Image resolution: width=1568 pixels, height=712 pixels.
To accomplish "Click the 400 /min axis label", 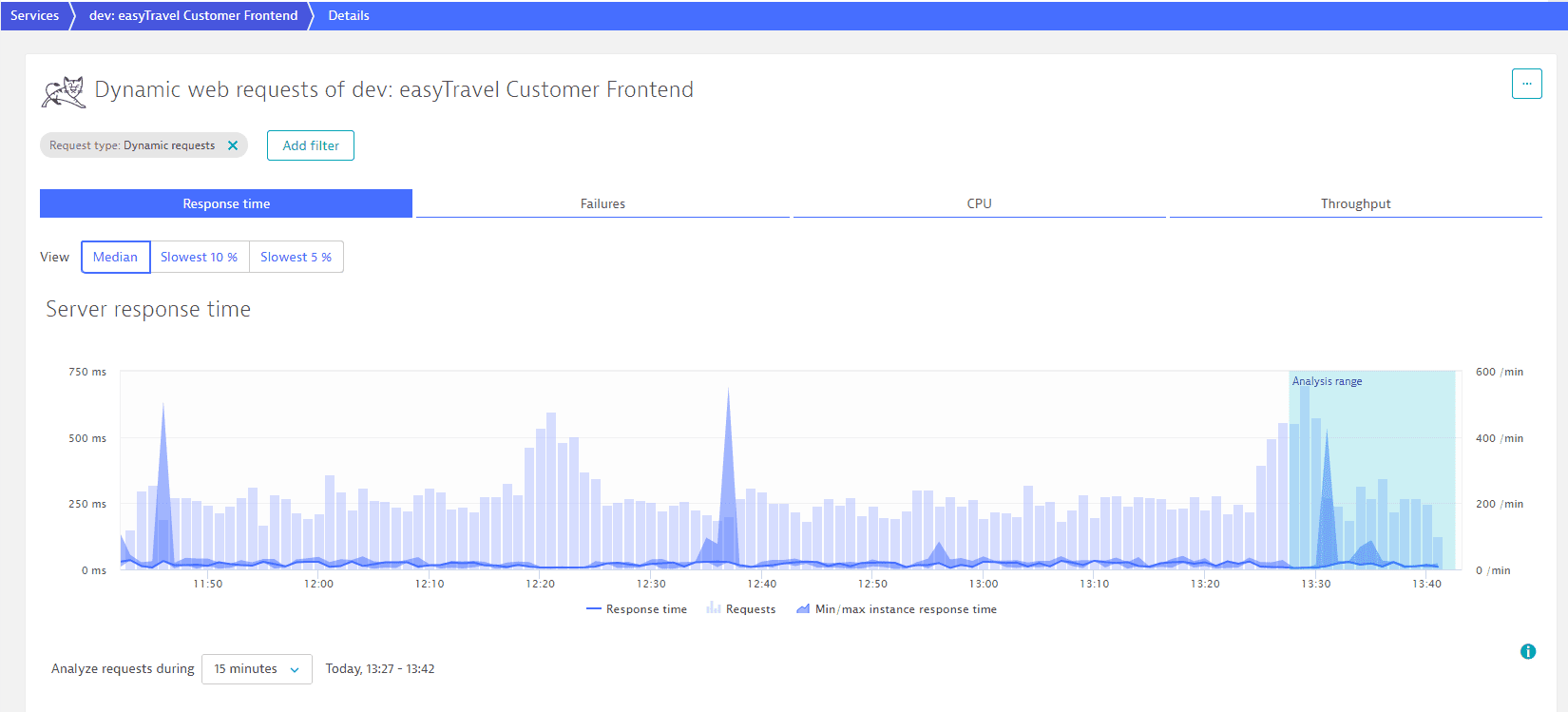I will 1500,438.
